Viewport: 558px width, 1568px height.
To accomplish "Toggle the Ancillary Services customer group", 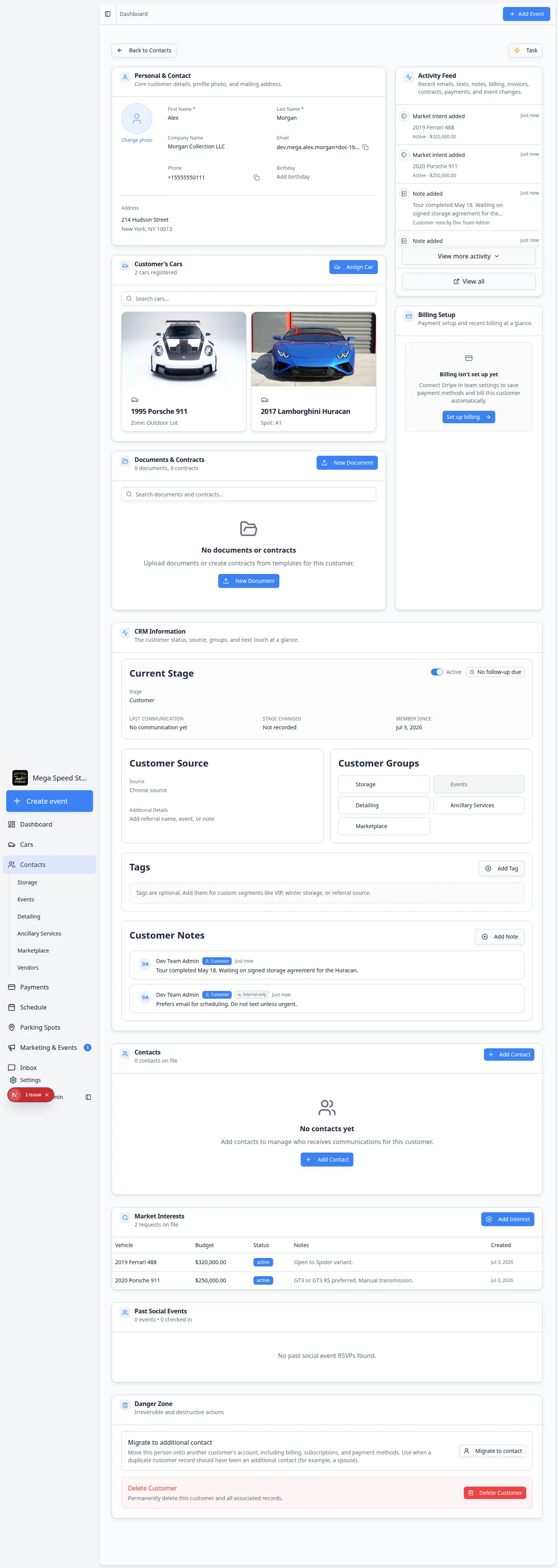I will 478,805.
